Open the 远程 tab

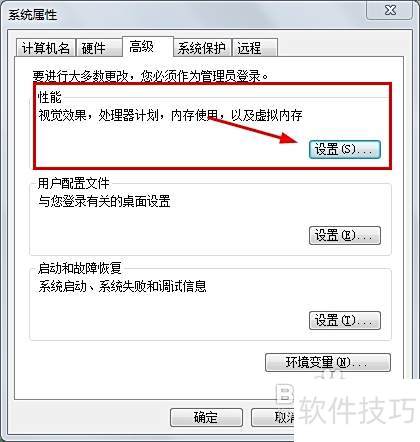tap(255, 49)
